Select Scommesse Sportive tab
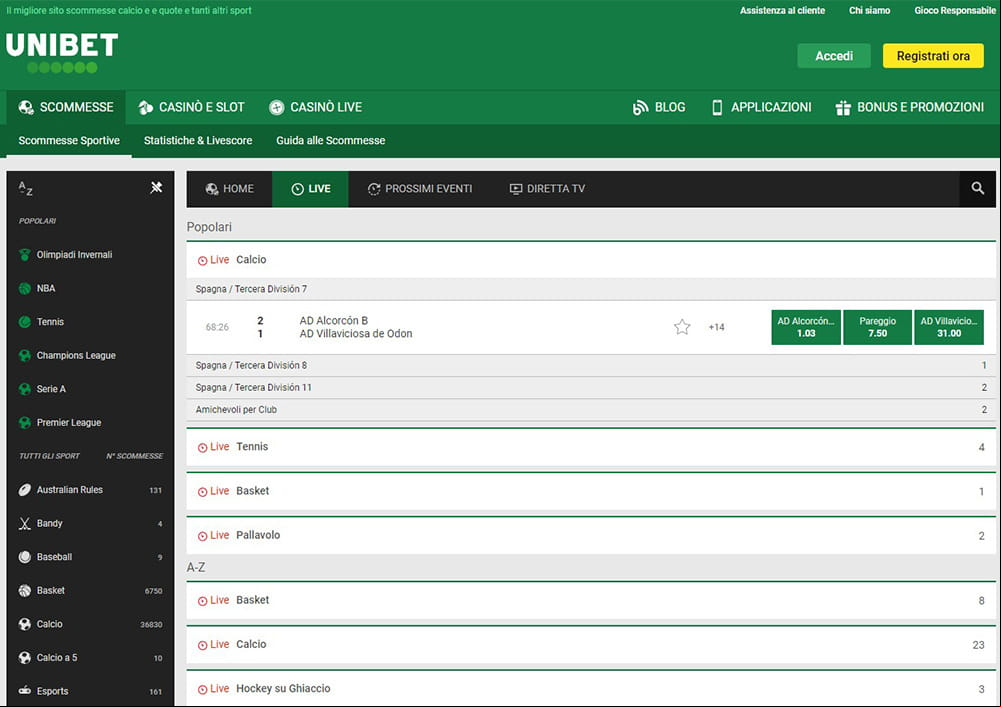Viewport: 1001px width, 707px height. 69,141
